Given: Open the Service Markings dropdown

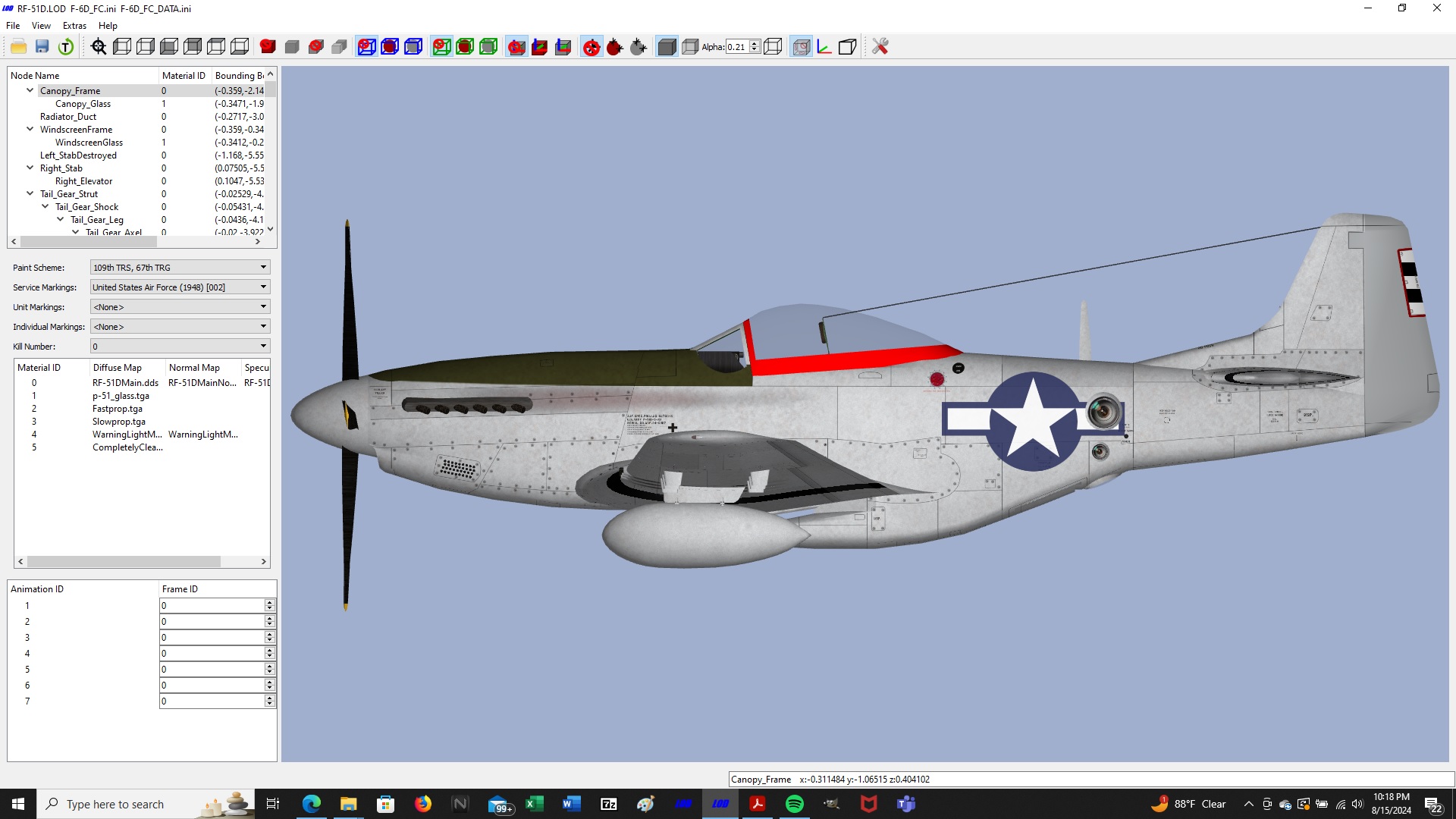Looking at the screenshot, I should pyautogui.click(x=180, y=287).
